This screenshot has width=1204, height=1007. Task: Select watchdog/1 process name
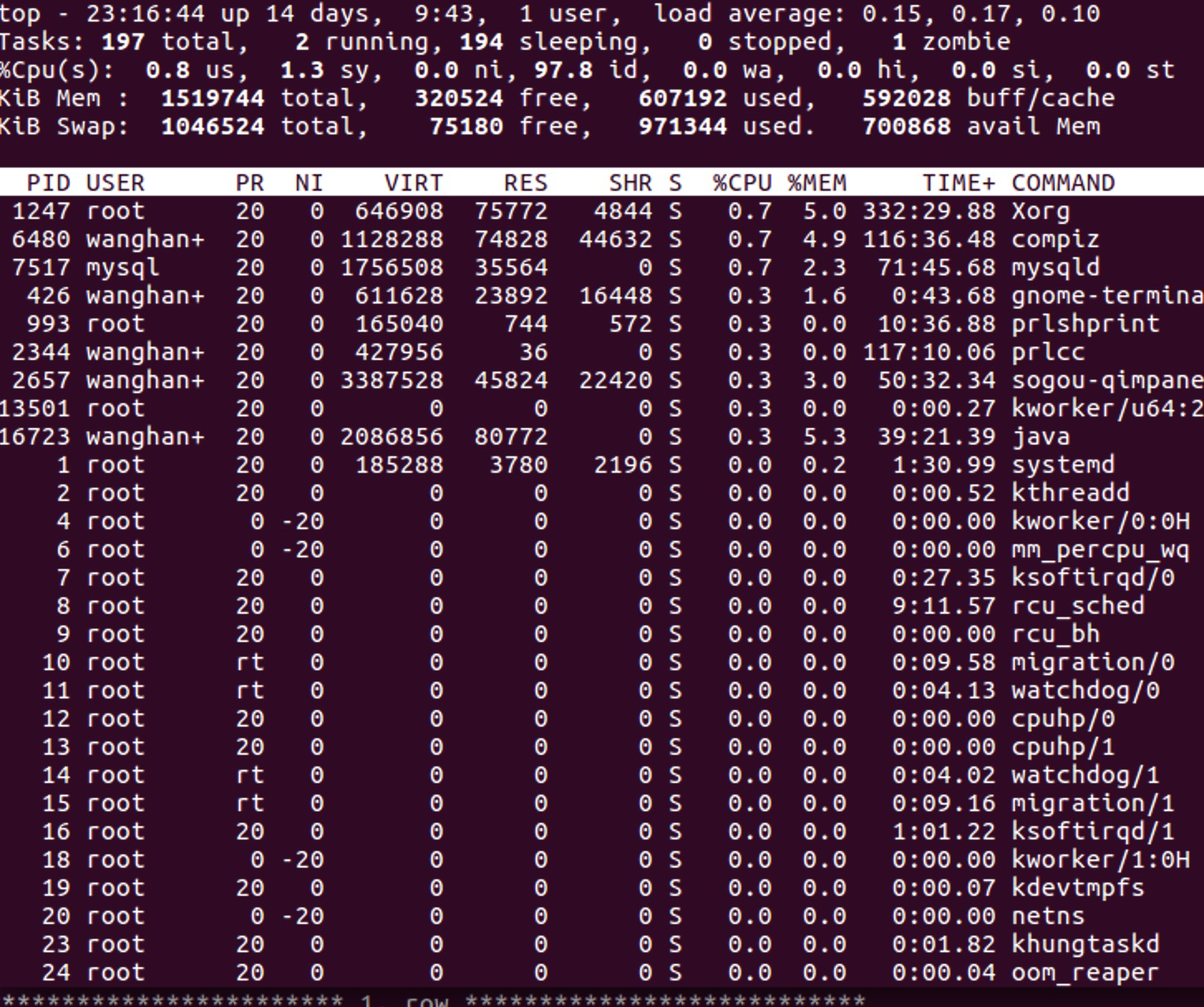pos(1085,776)
